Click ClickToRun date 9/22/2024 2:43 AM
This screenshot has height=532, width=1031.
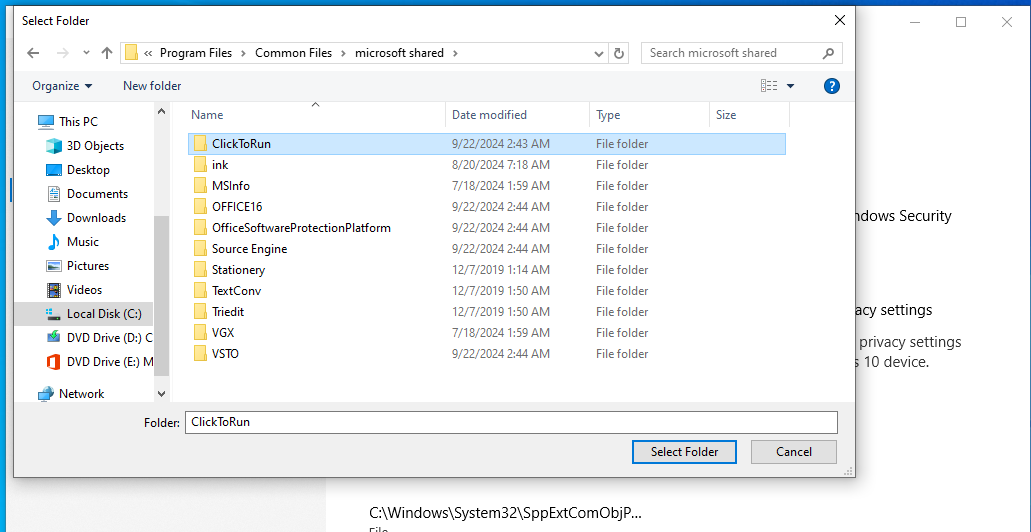tap(501, 144)
